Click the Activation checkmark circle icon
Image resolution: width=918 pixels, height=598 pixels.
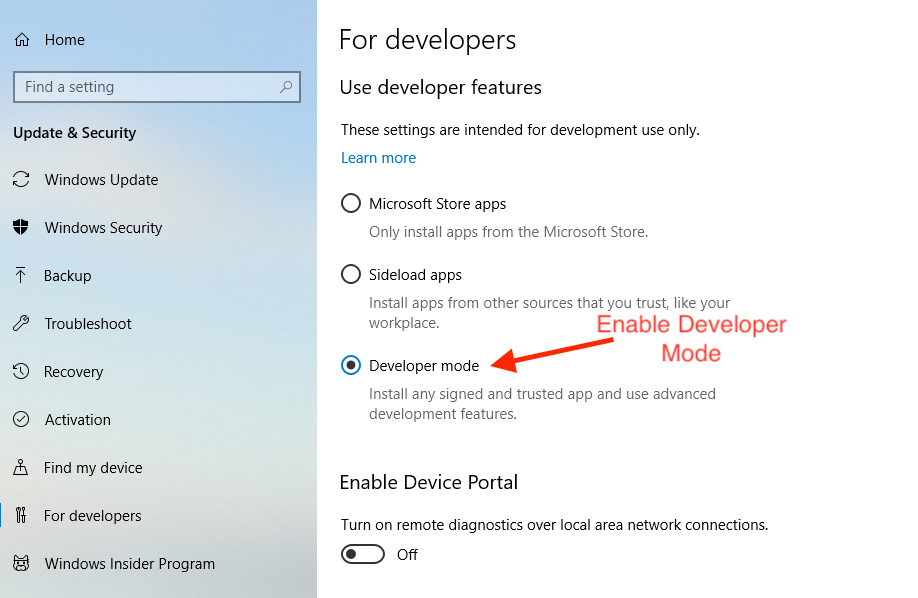click(21, 420)
